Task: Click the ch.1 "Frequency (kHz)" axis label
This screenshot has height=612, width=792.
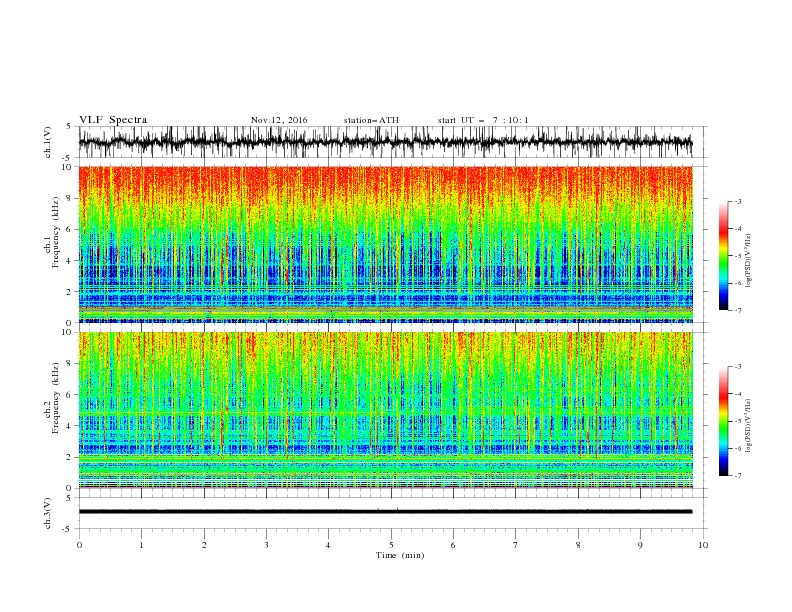Action: [56, 230]
